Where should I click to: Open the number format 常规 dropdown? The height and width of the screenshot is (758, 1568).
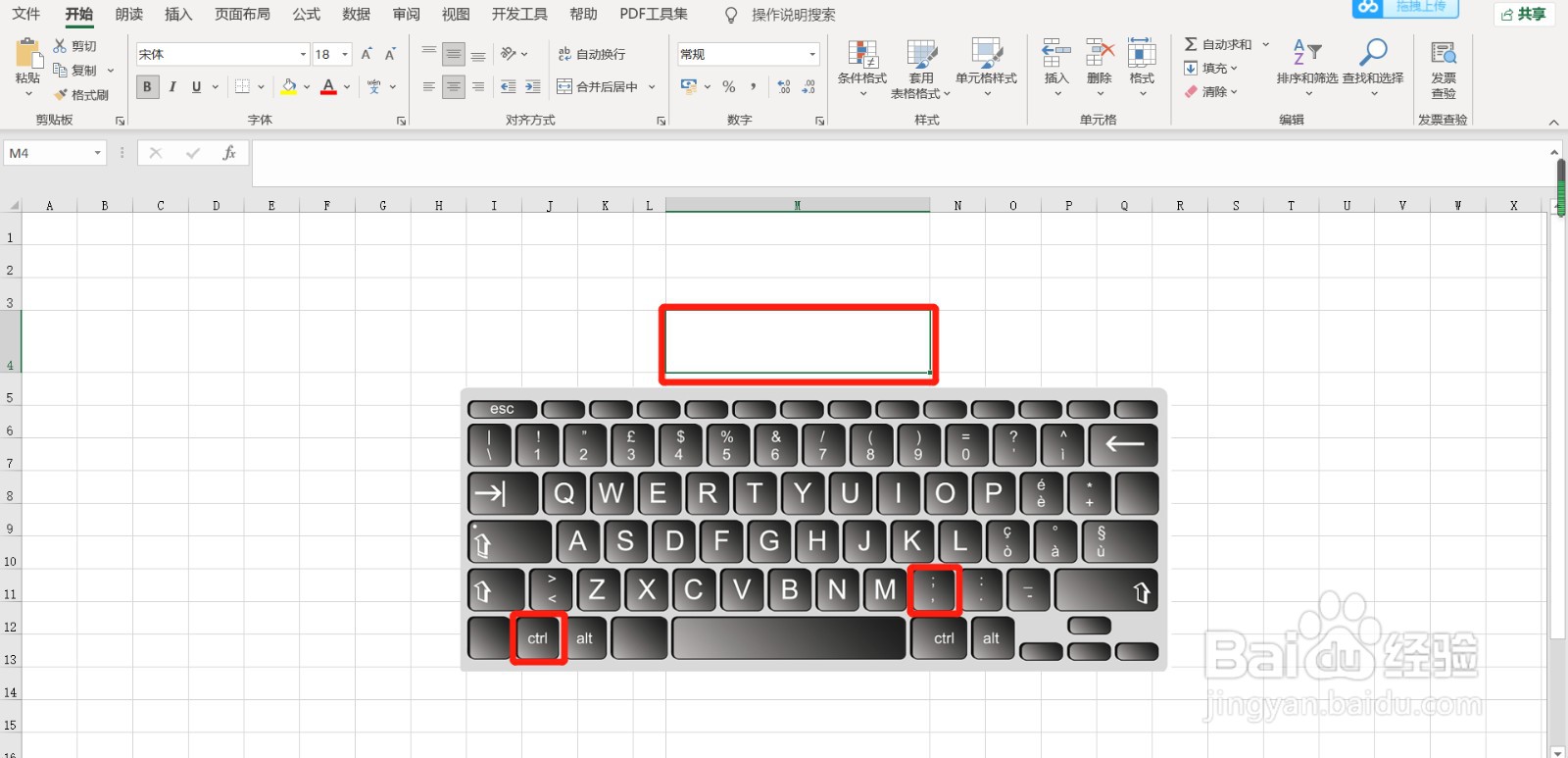pyautogui.click(x=812, y=54)
